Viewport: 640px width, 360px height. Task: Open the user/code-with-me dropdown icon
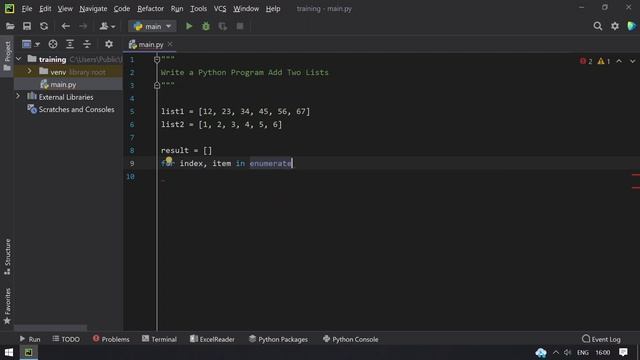[x=107, y=26]
